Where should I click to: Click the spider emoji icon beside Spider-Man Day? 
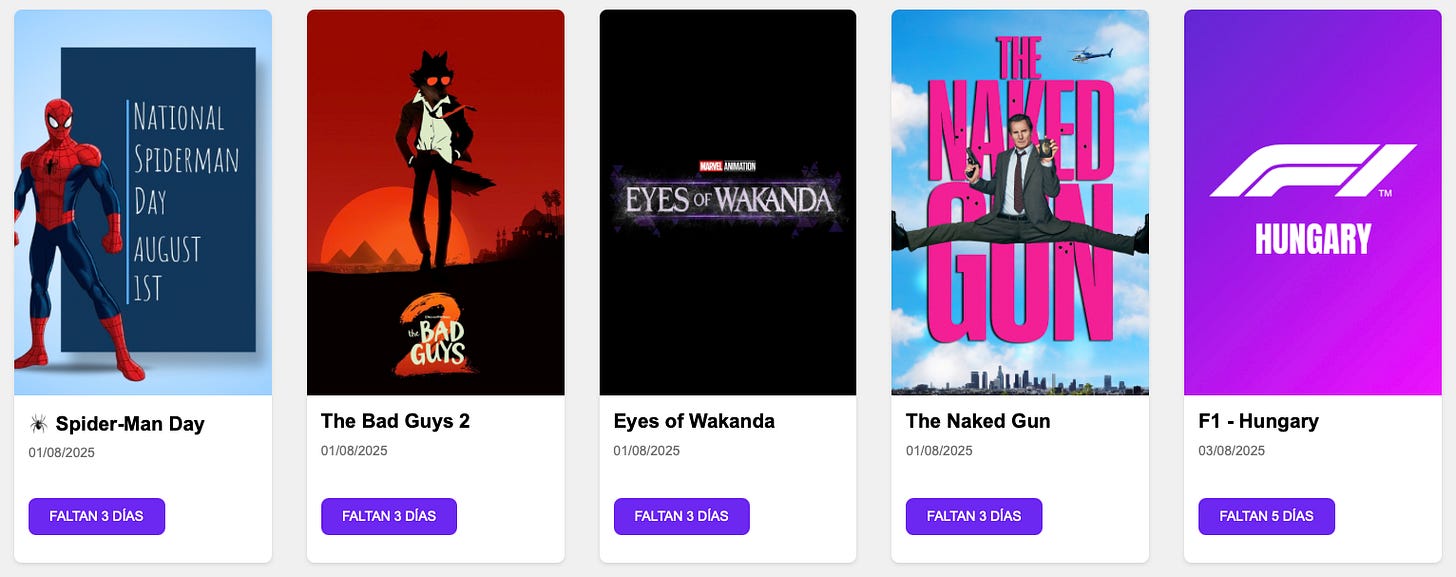(x=39, y=424)
